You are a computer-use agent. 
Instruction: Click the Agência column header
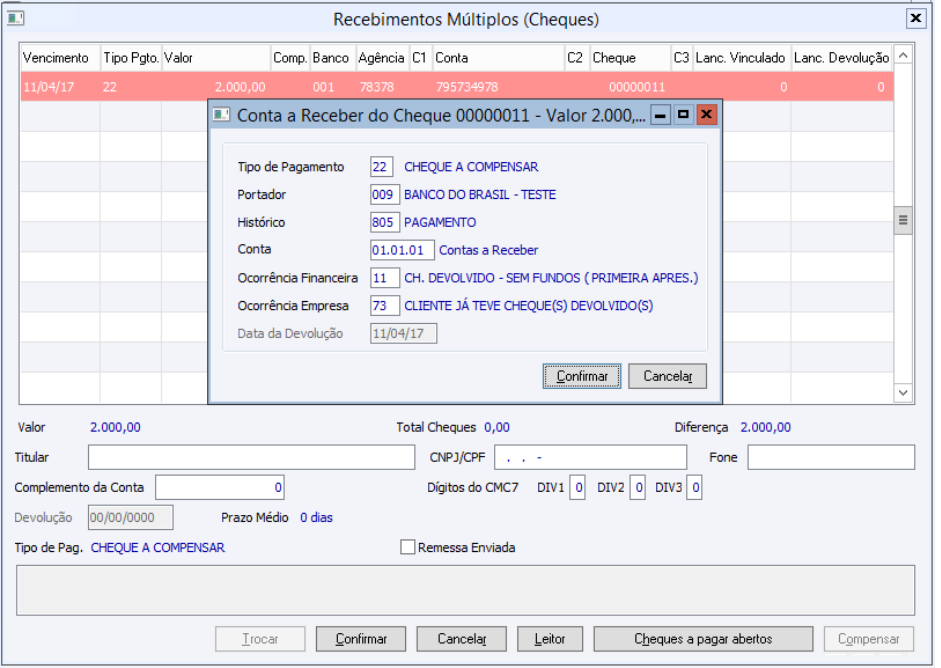tap(382, 58)
